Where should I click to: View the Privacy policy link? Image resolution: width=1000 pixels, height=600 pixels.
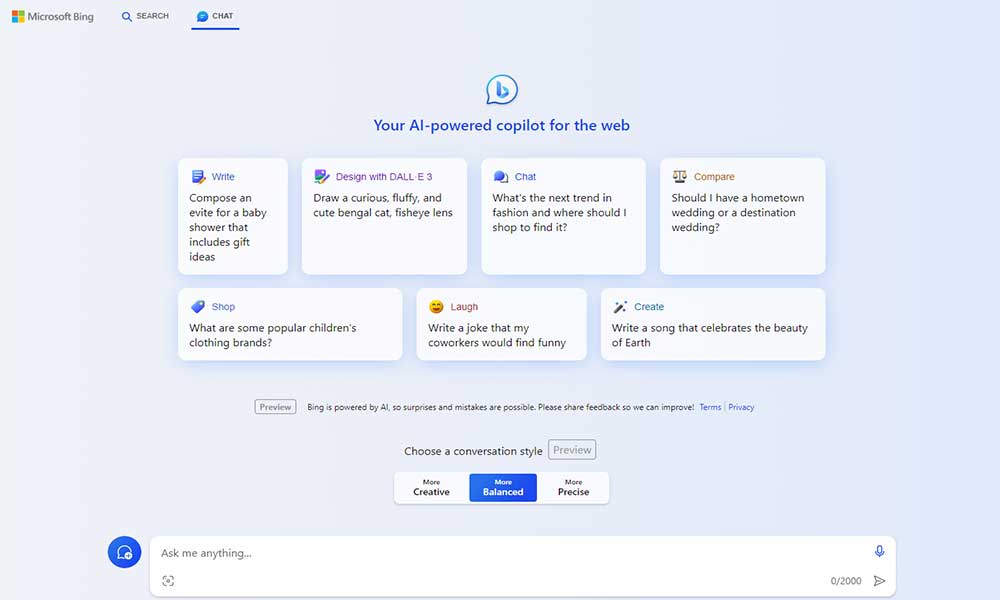click(741, 407)
